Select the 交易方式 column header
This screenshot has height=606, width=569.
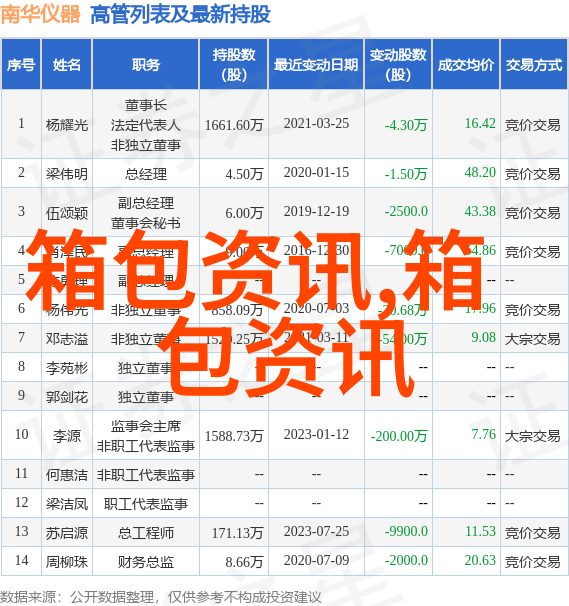click(x=534, y=65)
